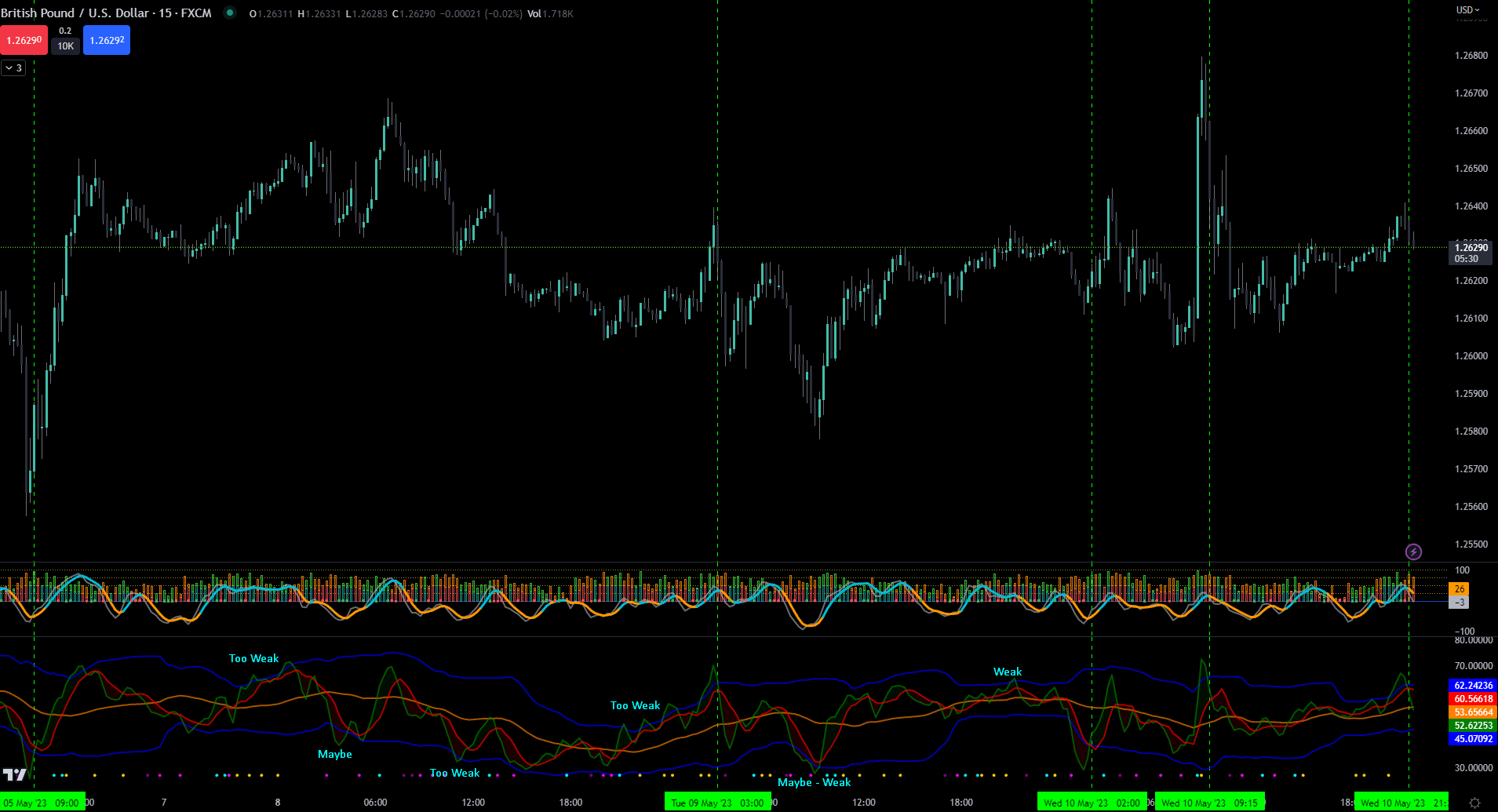Click the 'Tue 09 May '23 03:00' time marker
This screenshot has width=1498, height=812.
coord(717,803)
